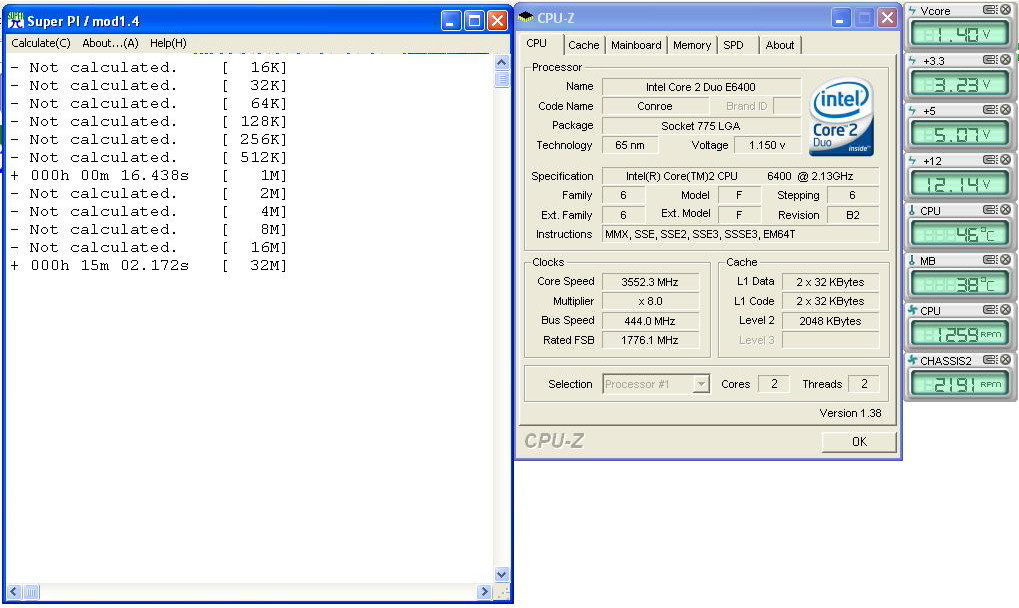Switch to the About tab in CPU-Z
Image resolution: width=1019 pixels, height=608 pixels.
[779, 45]
